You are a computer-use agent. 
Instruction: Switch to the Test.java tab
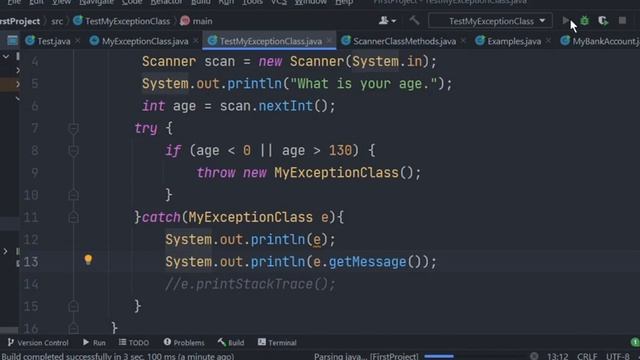coord(48,41)
